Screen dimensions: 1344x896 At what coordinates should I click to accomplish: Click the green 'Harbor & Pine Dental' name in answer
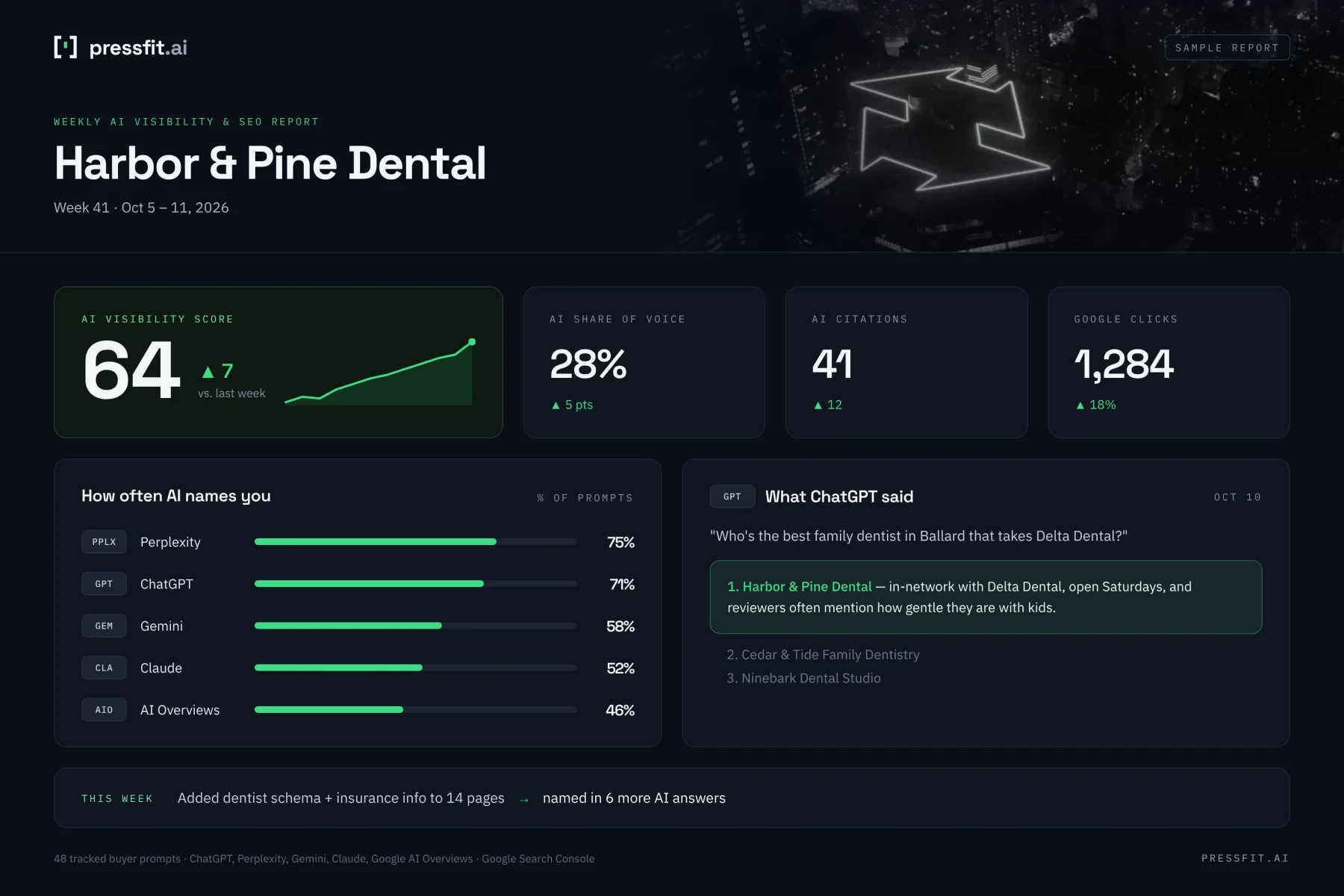coord(807,587)
